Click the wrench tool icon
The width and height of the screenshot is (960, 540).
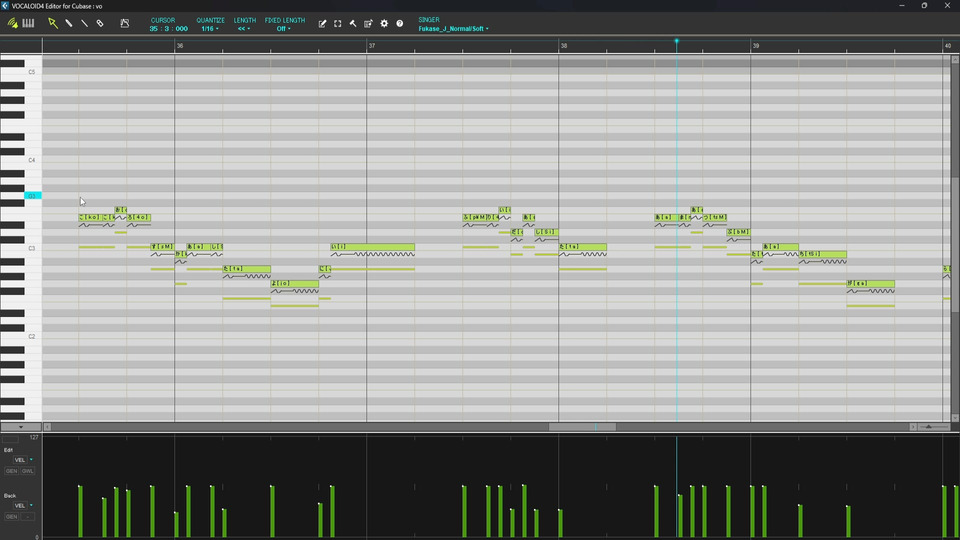tap(353, 23)
